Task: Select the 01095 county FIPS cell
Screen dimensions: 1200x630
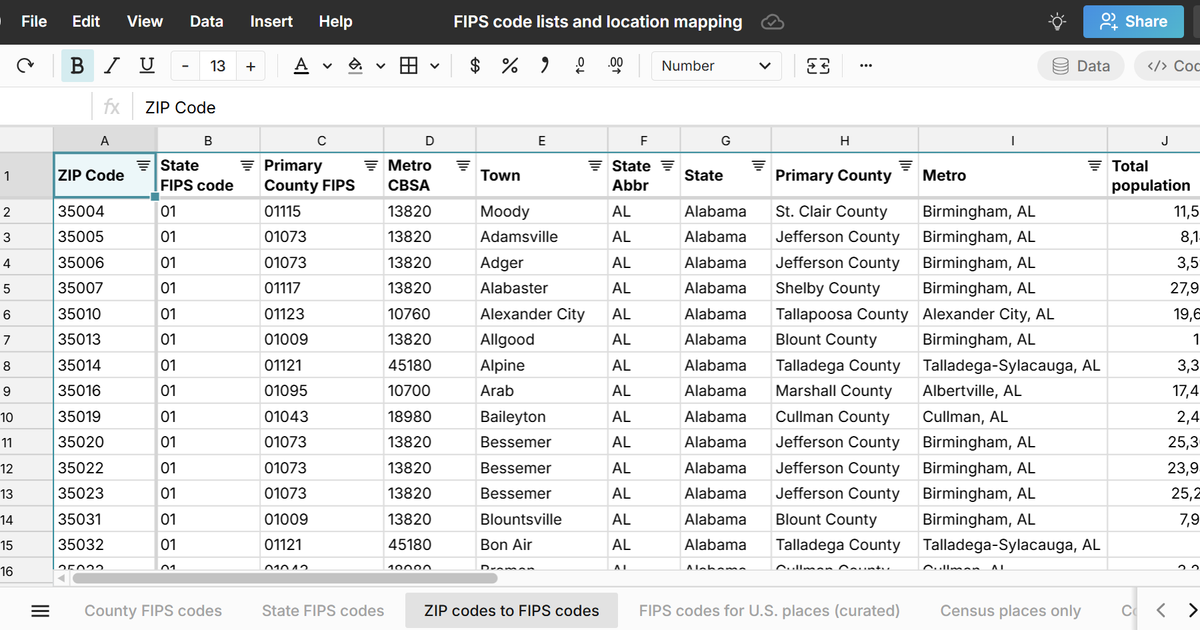Action: pos(322,391)
